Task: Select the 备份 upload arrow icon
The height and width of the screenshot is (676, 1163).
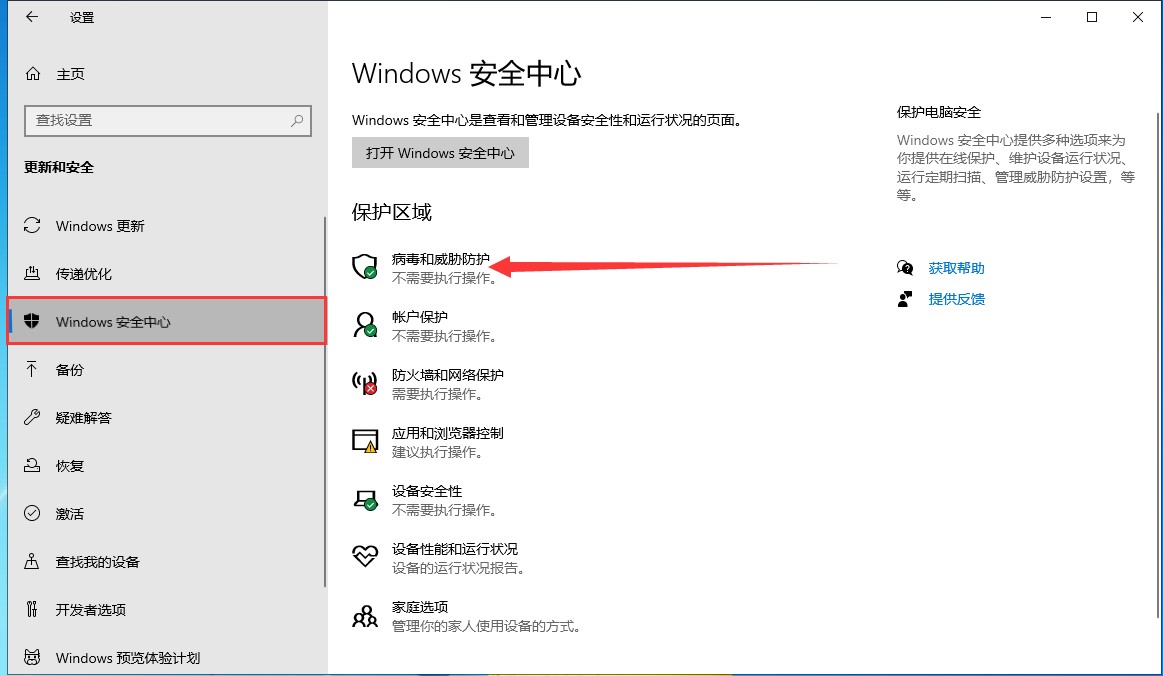Action: tap(32, 369)
